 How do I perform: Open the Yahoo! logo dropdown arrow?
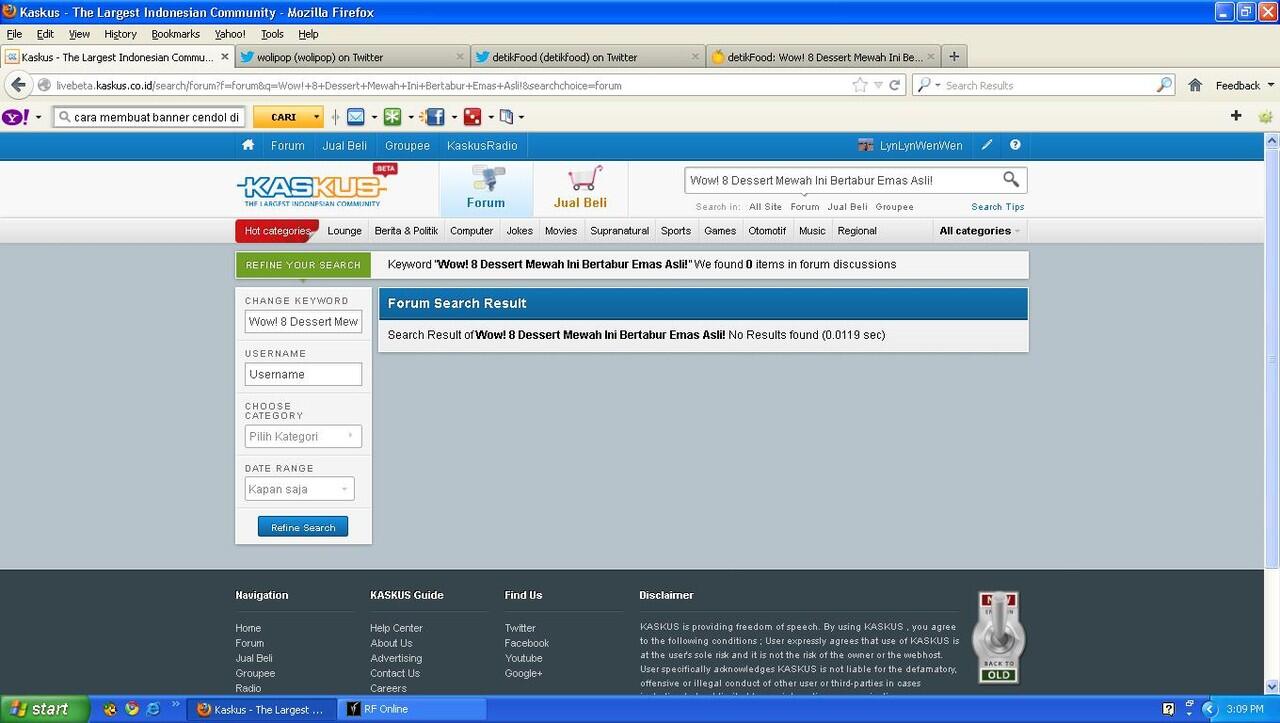pos(38,117)
